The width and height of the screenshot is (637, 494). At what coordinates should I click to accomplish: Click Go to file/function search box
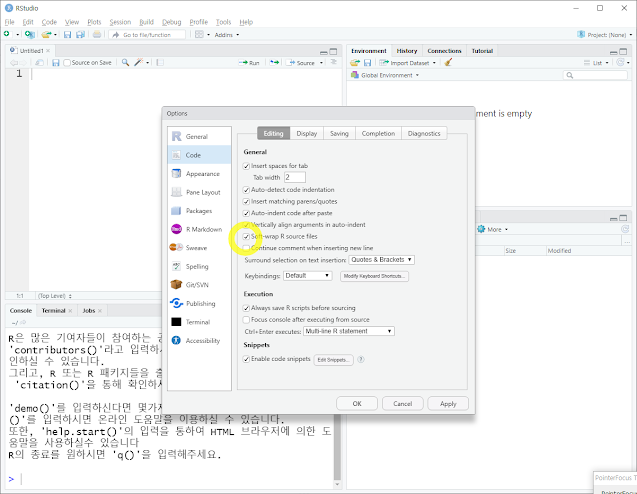[x=147, y=35]
